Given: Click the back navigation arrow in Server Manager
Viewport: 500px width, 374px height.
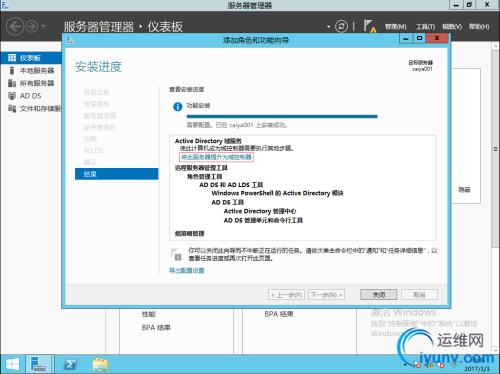Looking at the screenshot, I should (15, 26).
